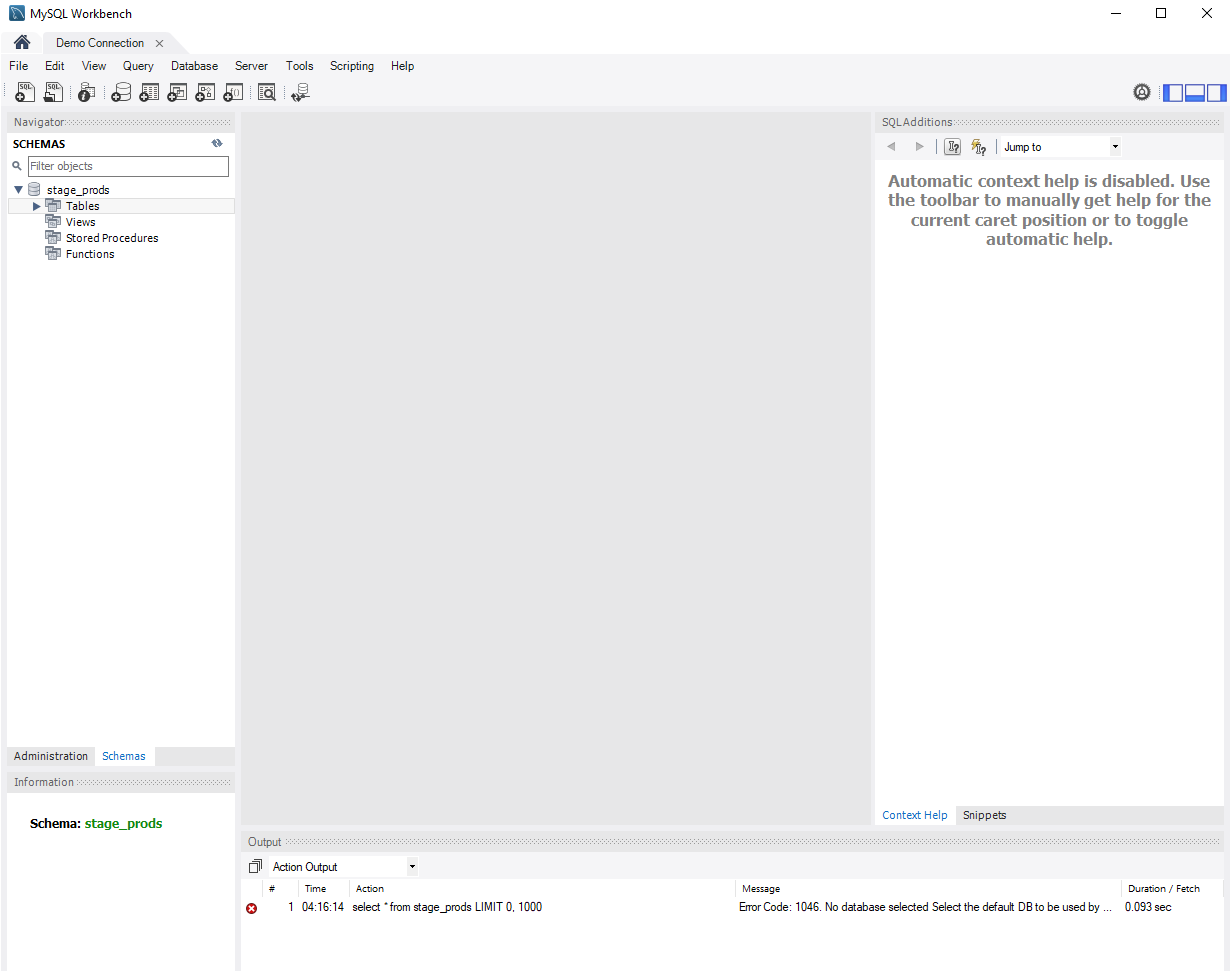Image resolution: width=1230 pixels, height=971 pixels.
Task: Open Workbench preferences gear icon
Action: pos(1142,92)
